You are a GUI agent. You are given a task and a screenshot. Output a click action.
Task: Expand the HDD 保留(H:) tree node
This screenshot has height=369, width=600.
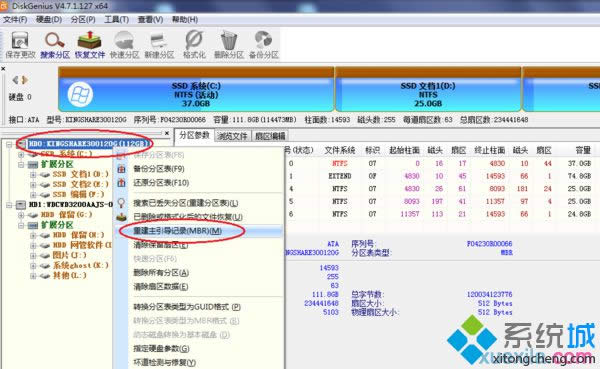click(x=33, y=235)
